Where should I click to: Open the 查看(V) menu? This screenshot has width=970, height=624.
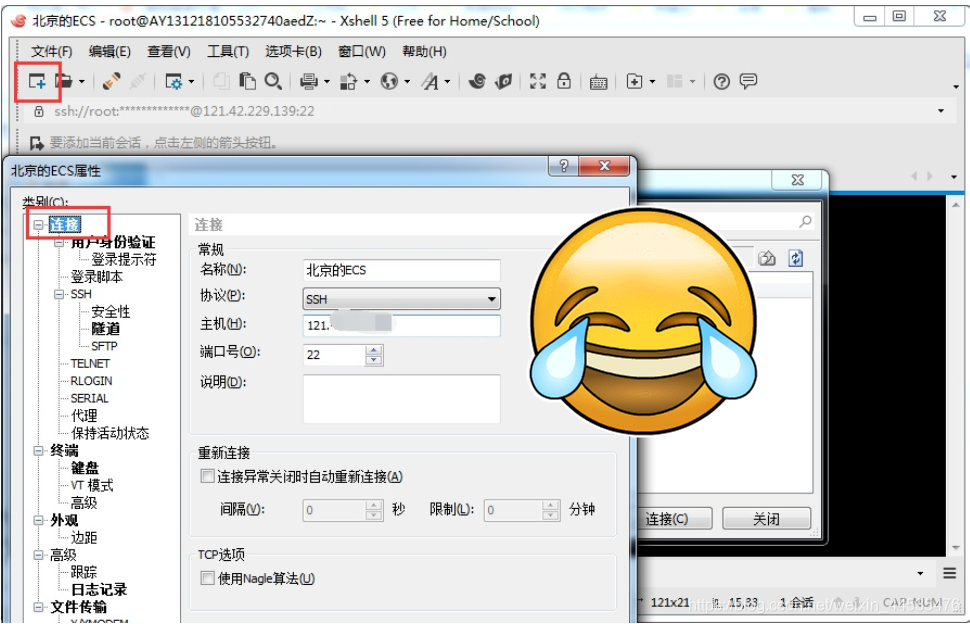pyautogui.click(x=166, y=51)
